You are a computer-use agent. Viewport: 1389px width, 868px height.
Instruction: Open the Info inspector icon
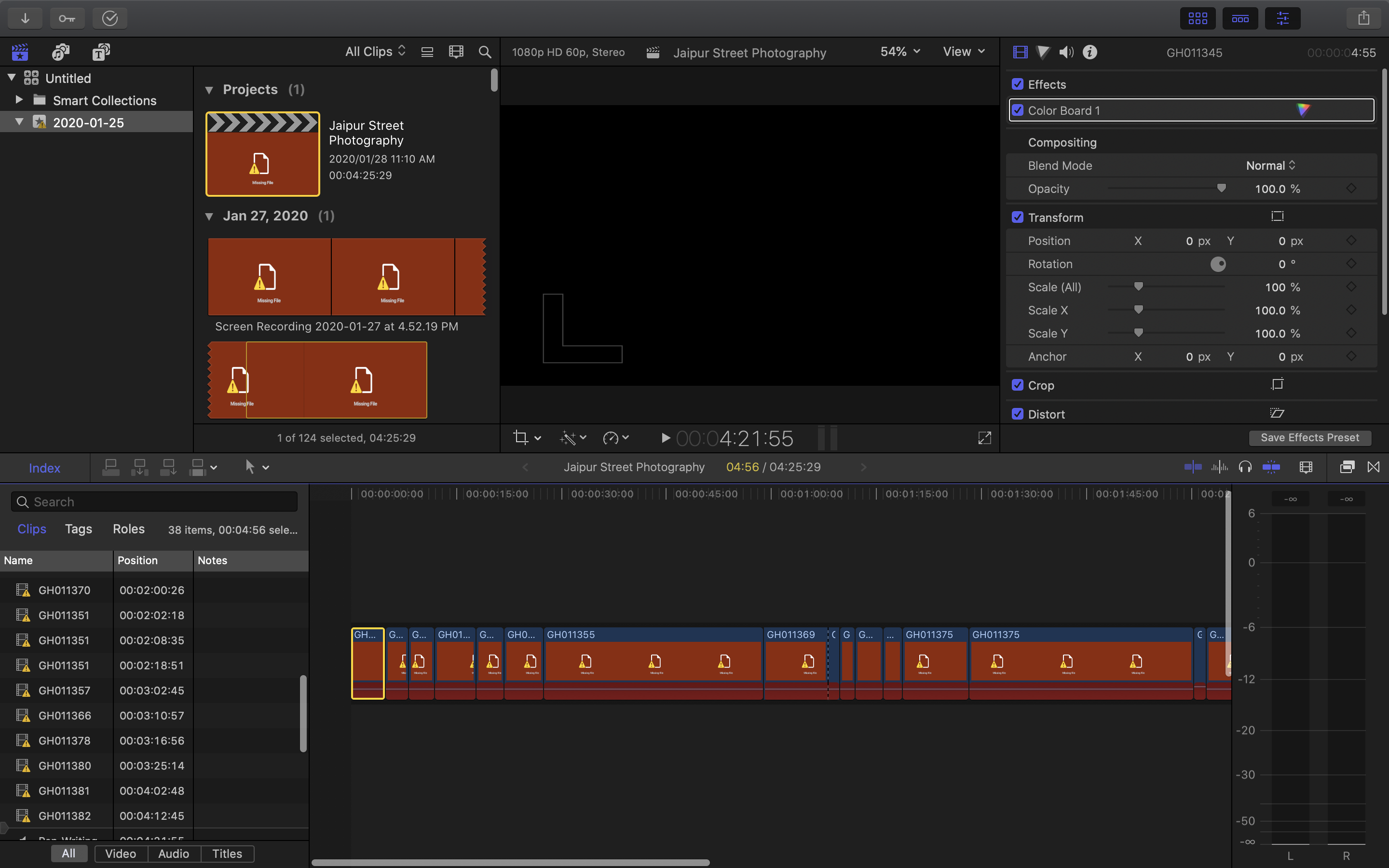[x=1089, y=52]
